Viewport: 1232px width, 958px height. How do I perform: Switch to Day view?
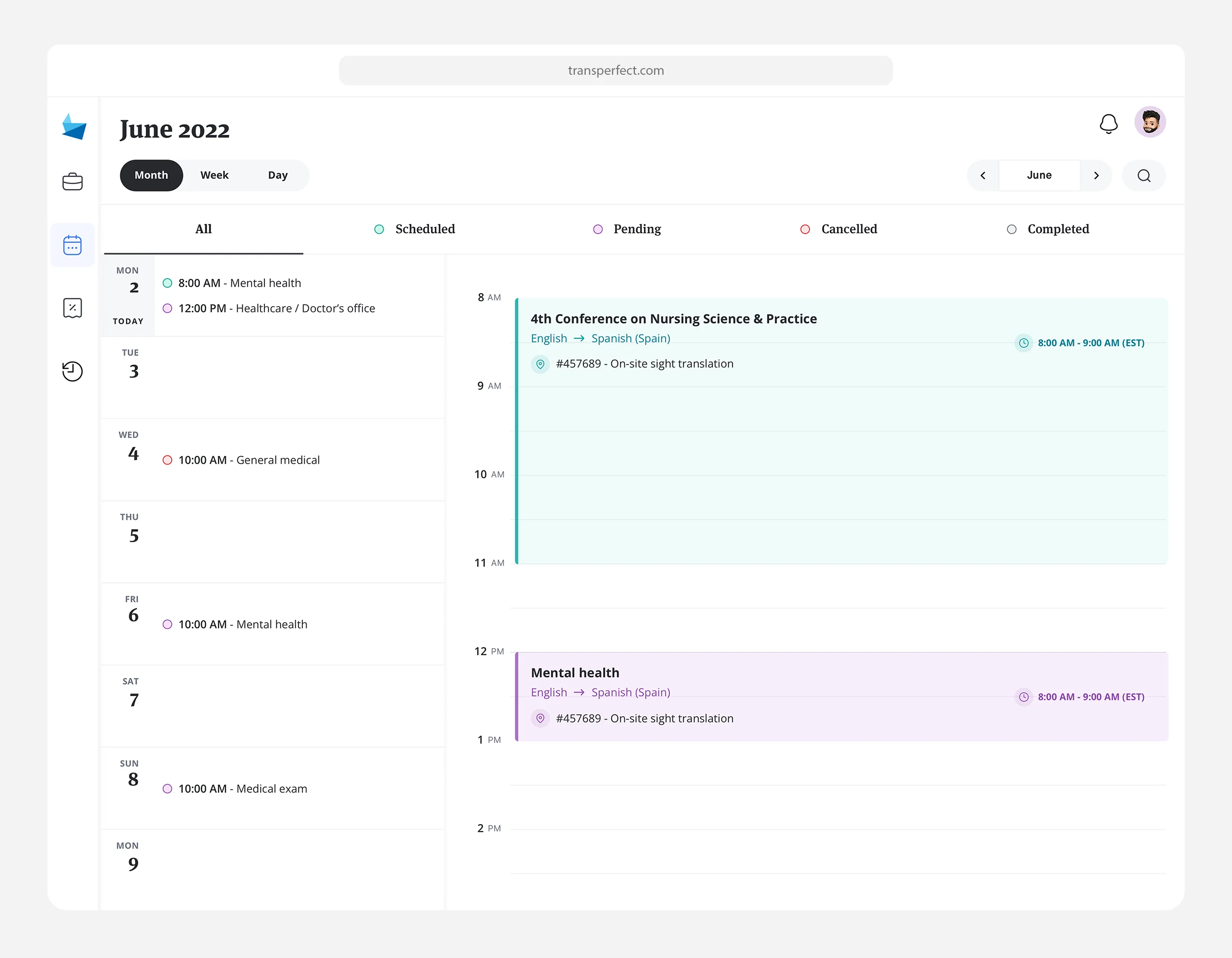(278, 176)
